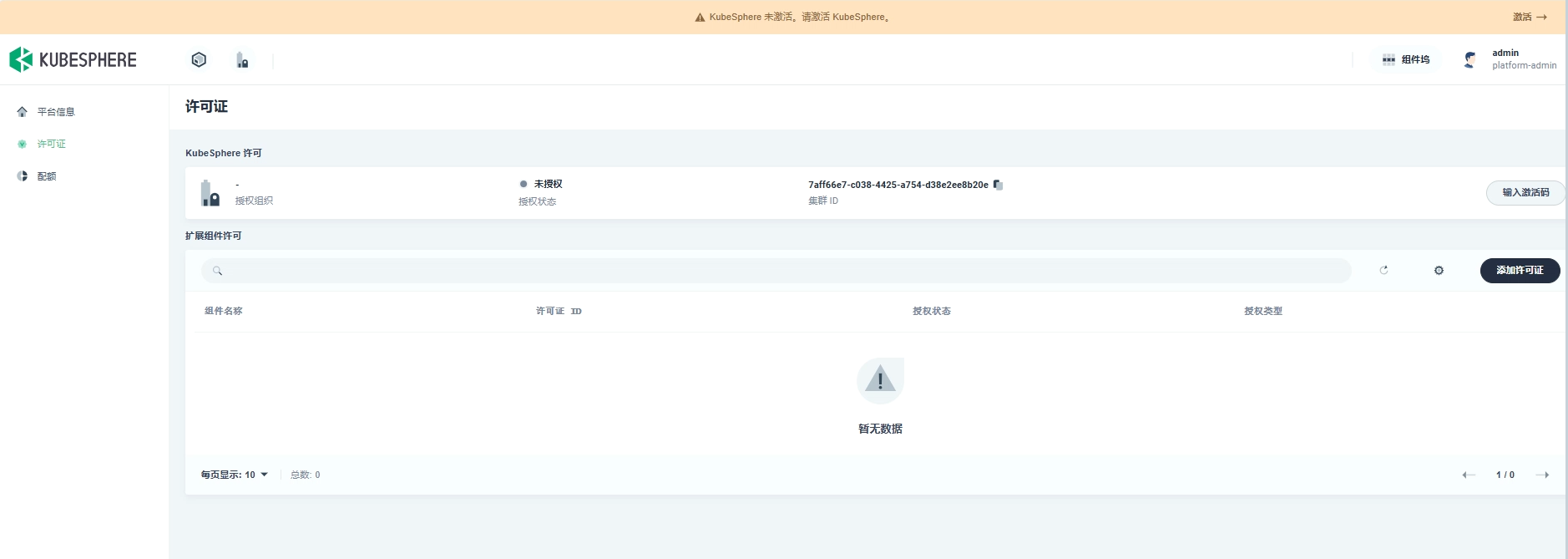Open 配额 in the sidebar
1568x559 pixels.
(47, 176)
